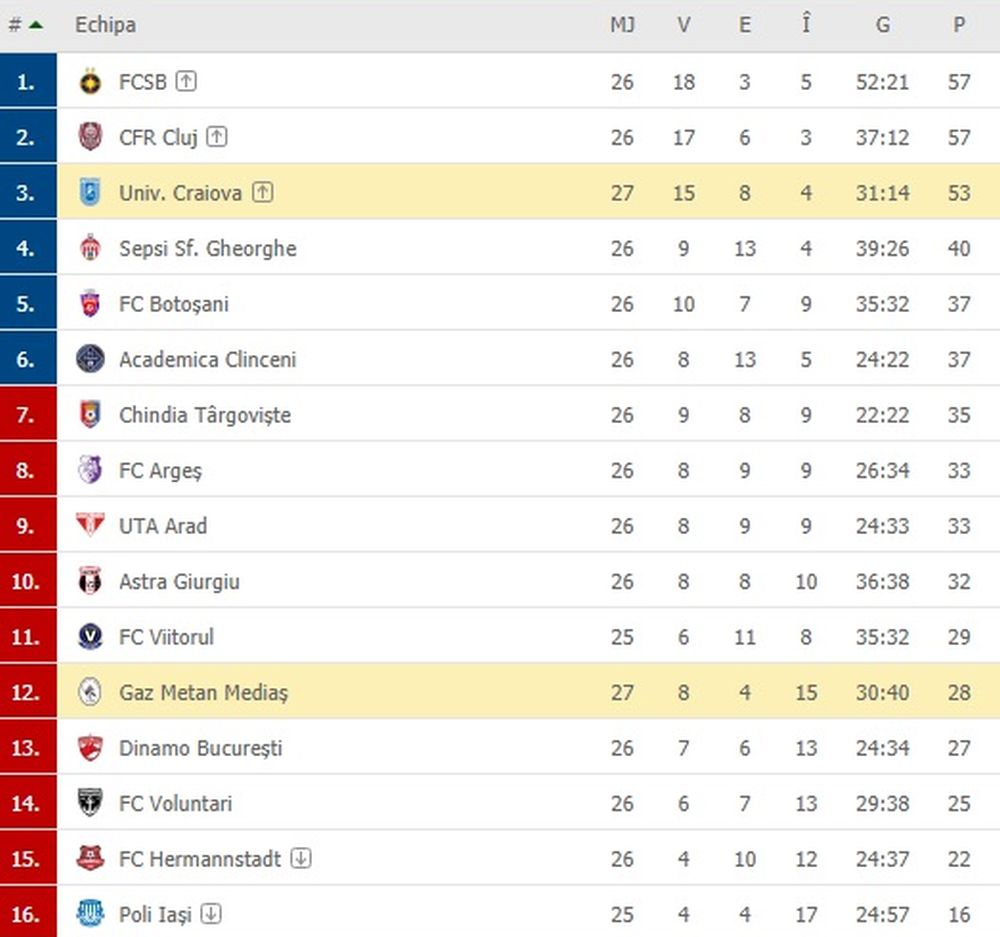Click the Echipa column header
This screenshot has height=937, width=1000.
coord(105,25)
